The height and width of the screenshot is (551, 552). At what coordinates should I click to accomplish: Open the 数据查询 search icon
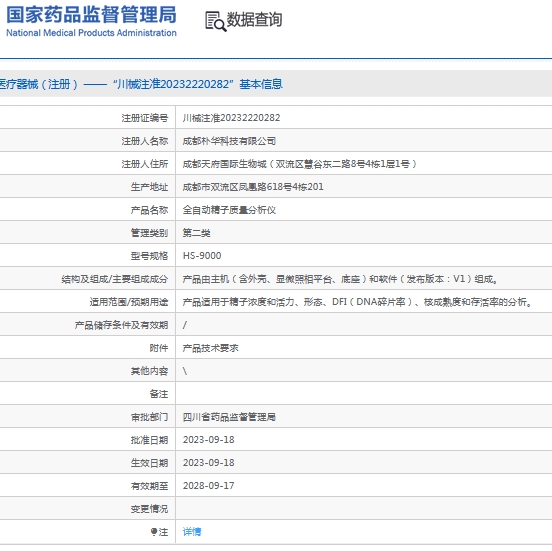point(215,21)
